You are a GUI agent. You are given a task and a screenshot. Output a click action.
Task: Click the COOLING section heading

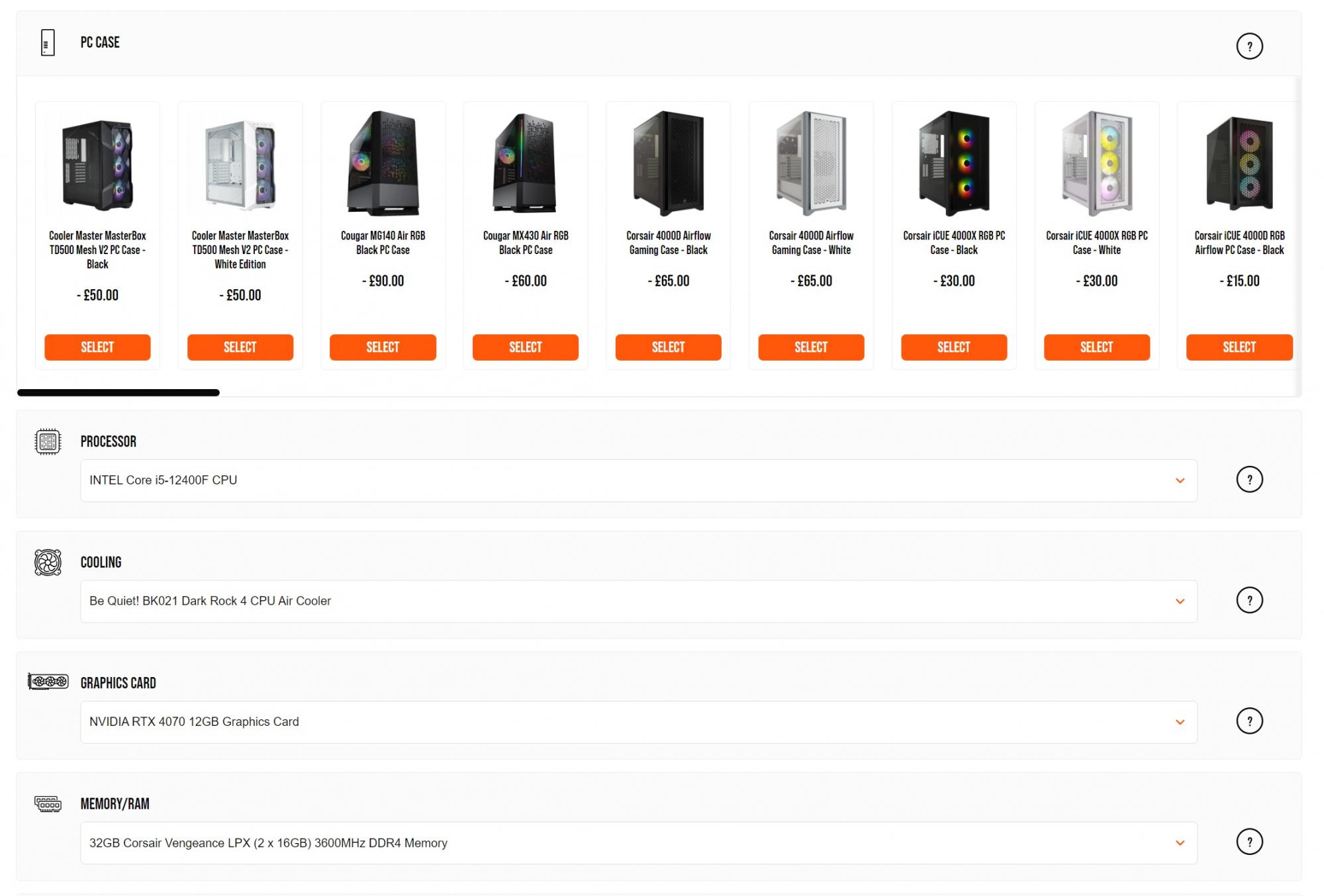(101, 562)
